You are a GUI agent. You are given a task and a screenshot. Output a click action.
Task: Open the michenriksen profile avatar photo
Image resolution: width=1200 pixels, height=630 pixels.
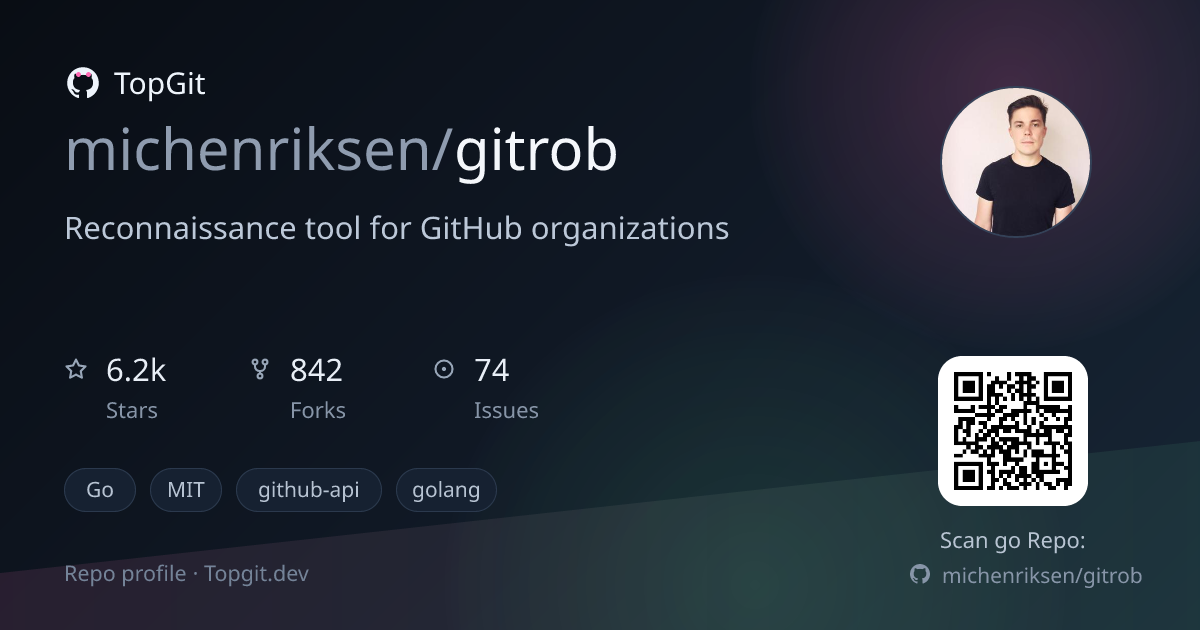pyautogui.click(x=1016, y=162)
